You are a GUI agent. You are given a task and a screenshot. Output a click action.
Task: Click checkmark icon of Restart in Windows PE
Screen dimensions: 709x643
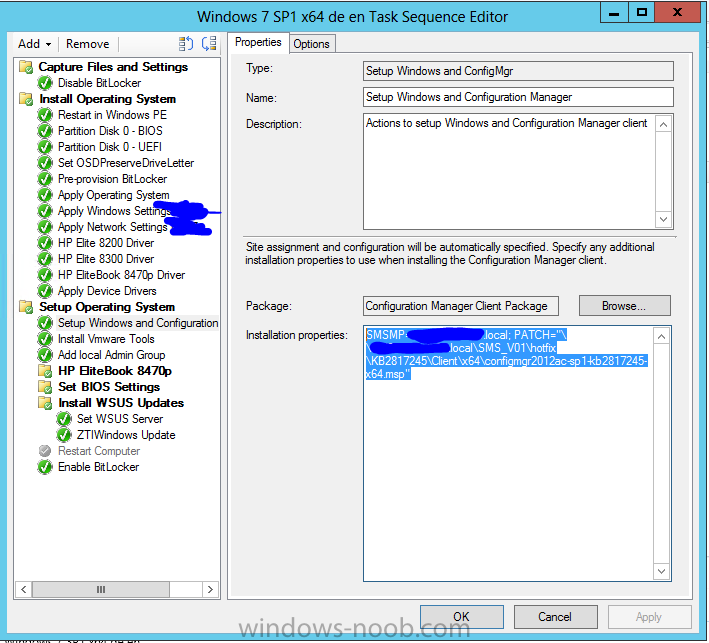45,115
